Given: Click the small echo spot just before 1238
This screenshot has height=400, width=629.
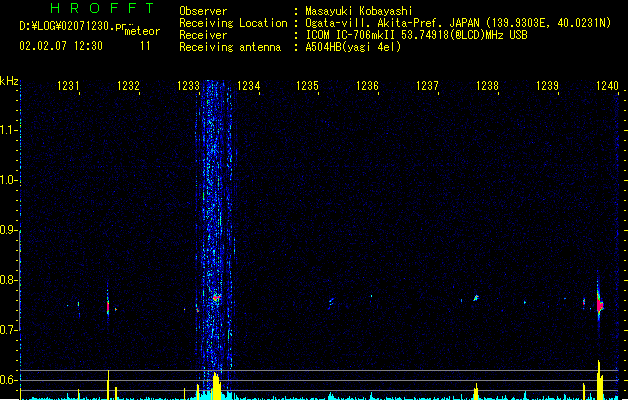Looking at the screenshot, I should [x=476, y=298].
